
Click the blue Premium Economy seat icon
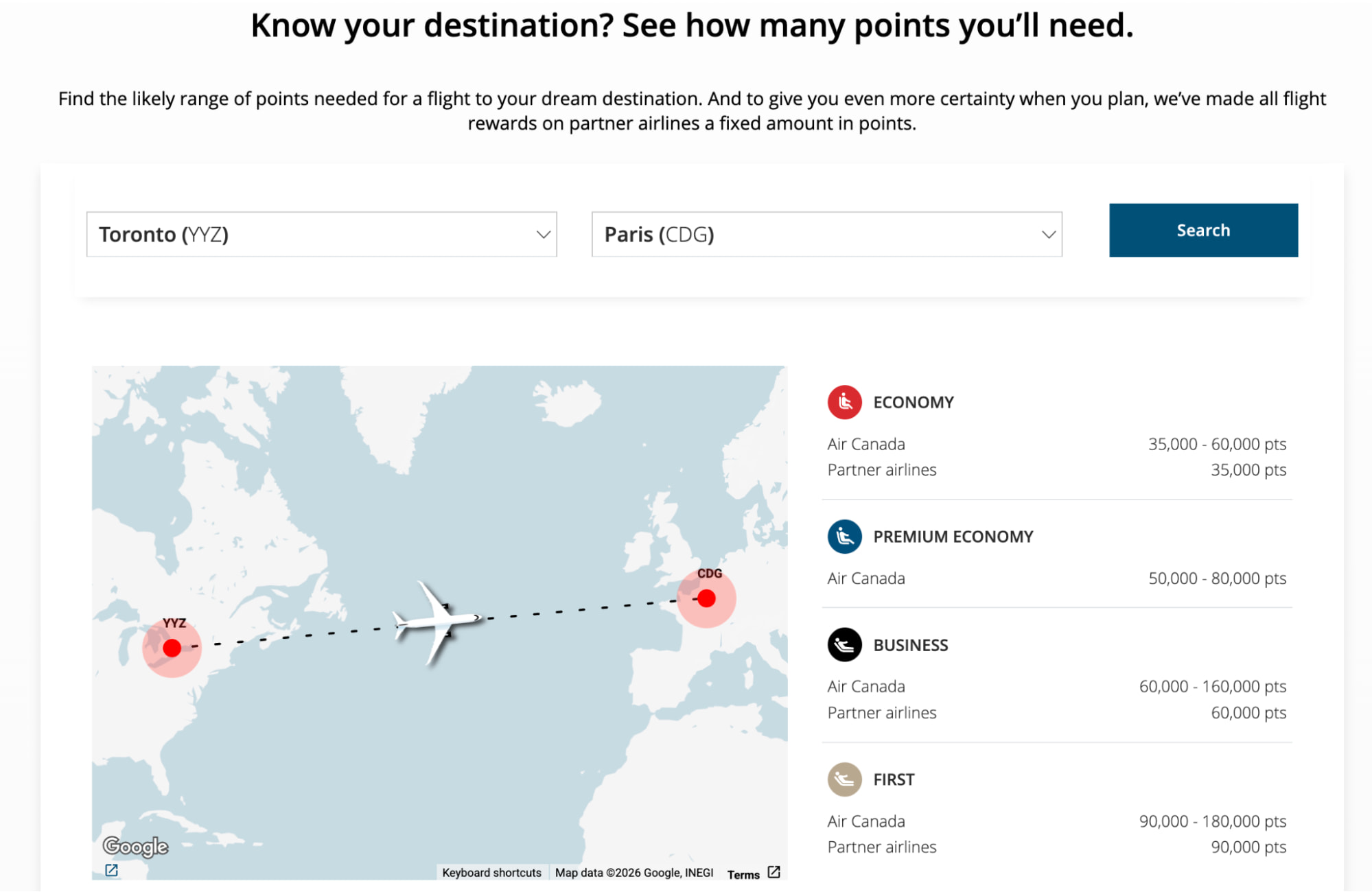click(x=844, y=537)
